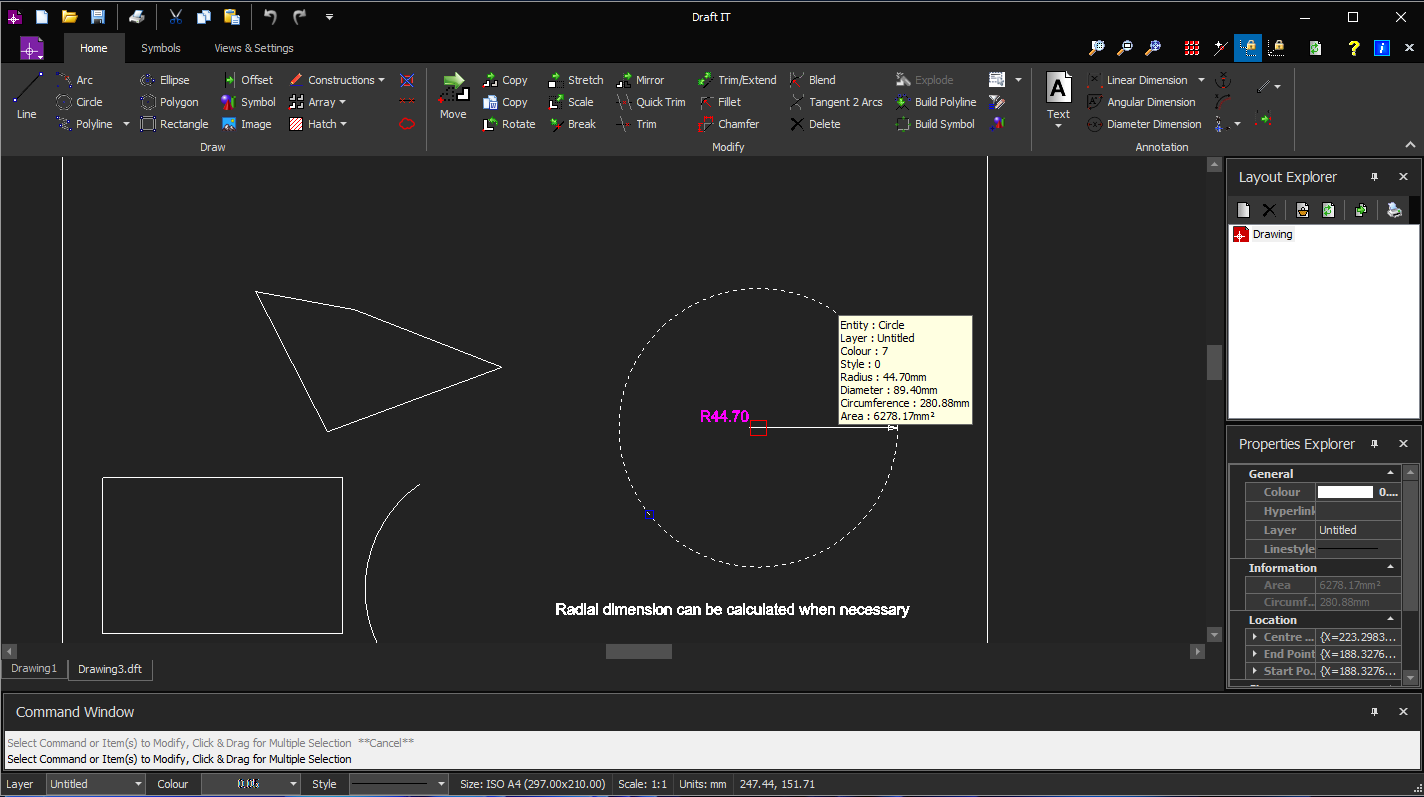Click the yellow Help question mark
The width and height of the screenshot is (1424, 797).
1354,47
